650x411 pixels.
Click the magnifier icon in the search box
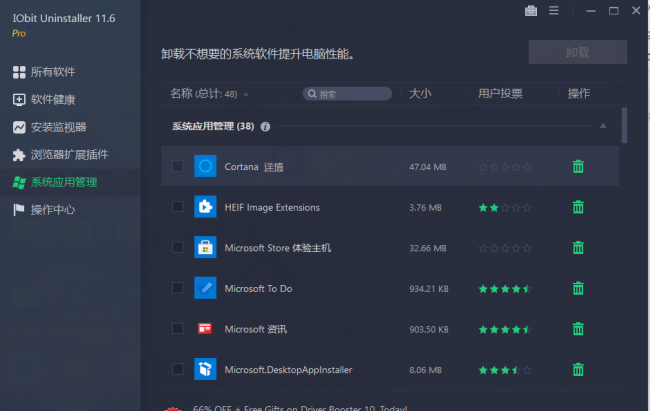click(312, 94)
